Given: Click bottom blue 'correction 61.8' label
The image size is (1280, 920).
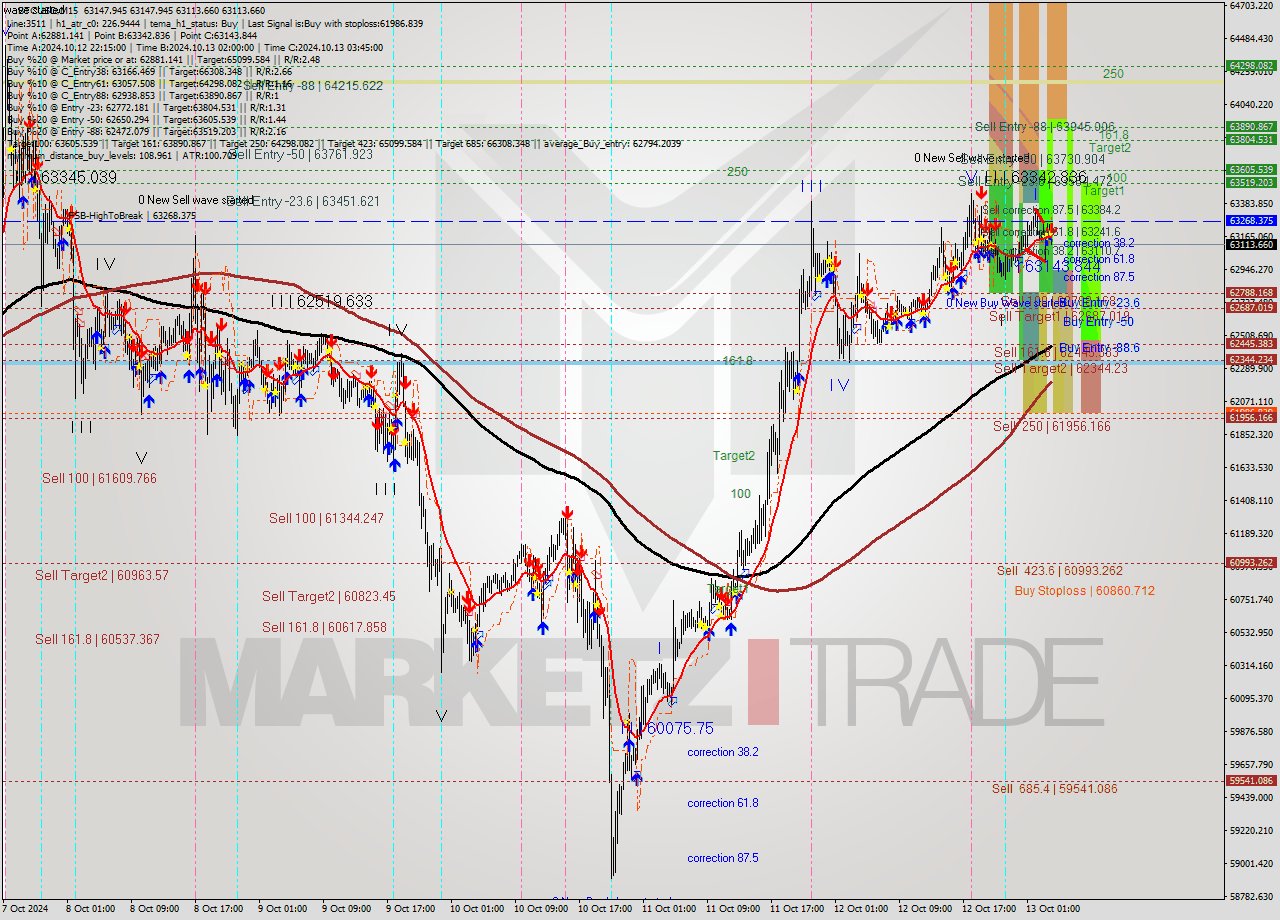Looking at the screenshot, I should (x=722, y=803).
